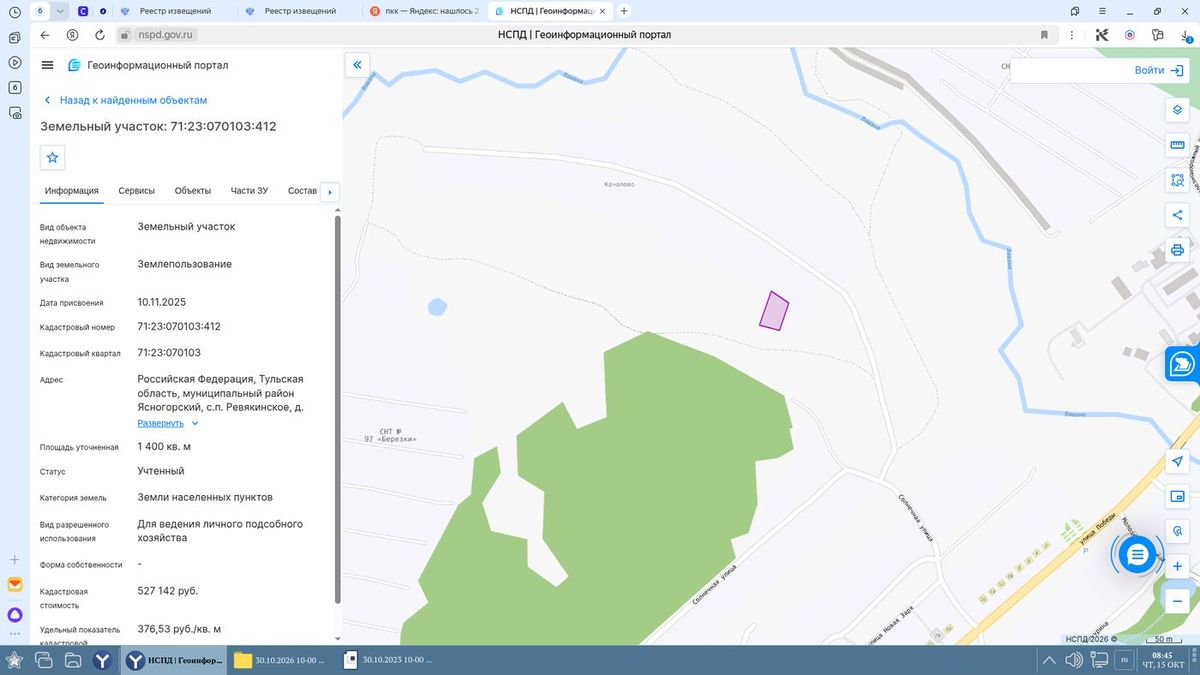Click the nspd.gov.ru address field
1200x675 pixels.
pyautogui.click(x=165, y=34)
